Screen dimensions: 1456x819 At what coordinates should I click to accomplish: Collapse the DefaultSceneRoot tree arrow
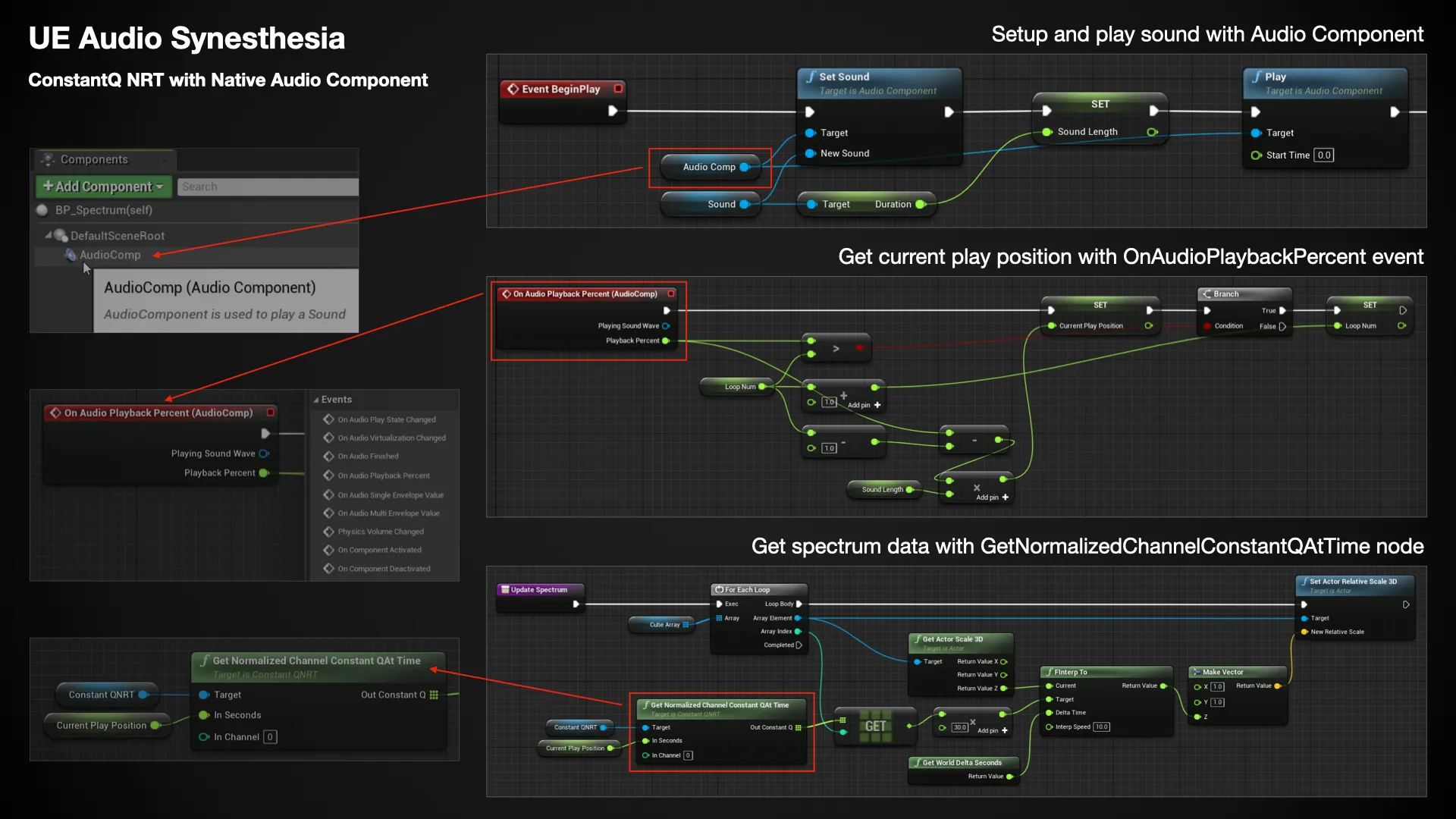pyautogui.click(x=48, y=235)
